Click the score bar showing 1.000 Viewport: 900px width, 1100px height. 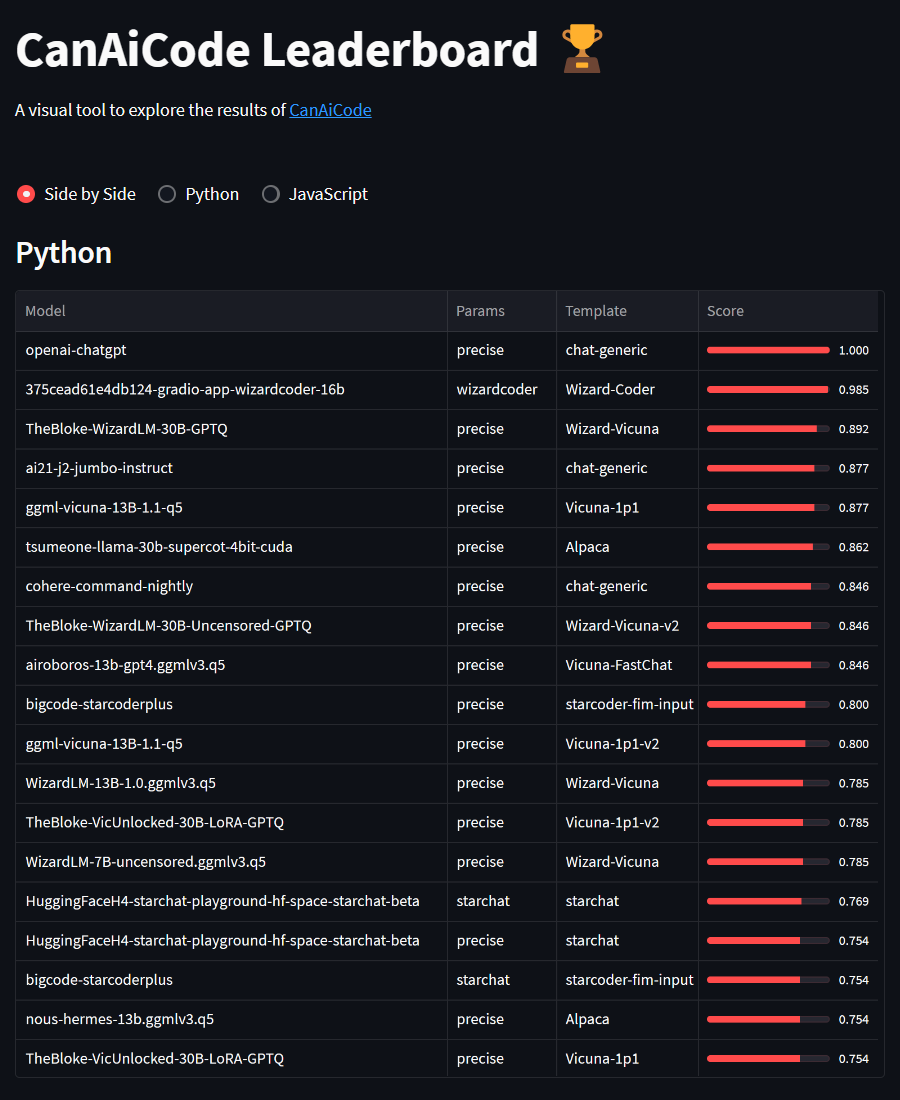point(768,350)
